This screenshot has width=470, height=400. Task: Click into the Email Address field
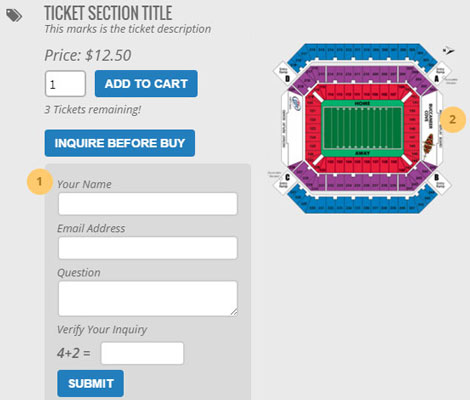pyautogui.click(x=148, y=248)
